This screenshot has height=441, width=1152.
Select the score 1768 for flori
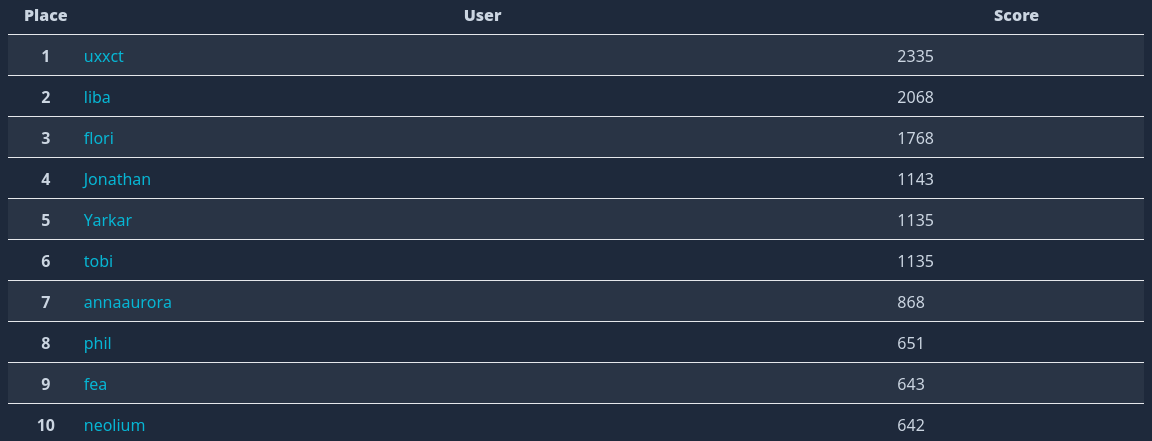(915, 138)
